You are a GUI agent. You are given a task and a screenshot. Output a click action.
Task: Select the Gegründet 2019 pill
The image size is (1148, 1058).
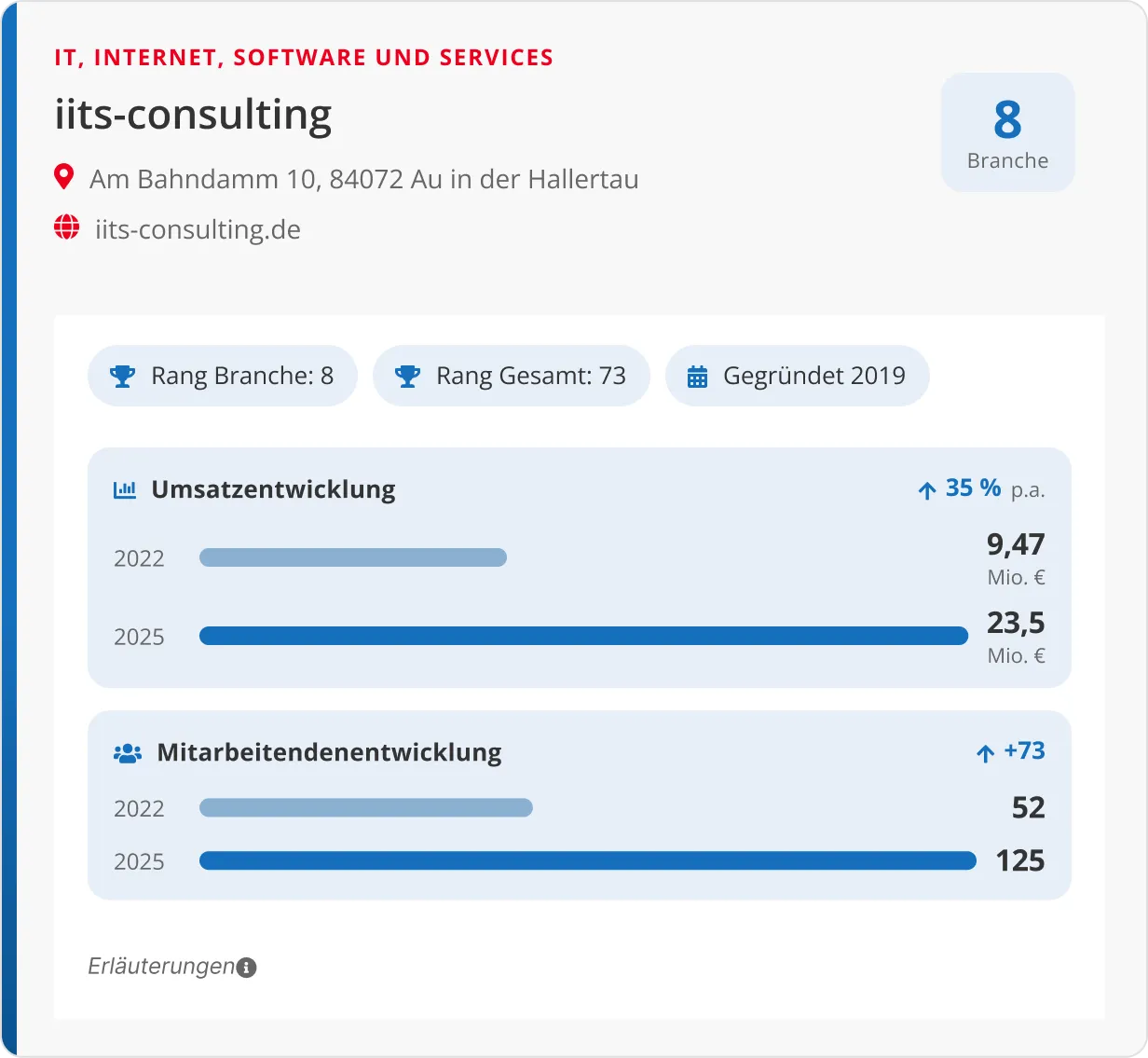click(798, 376)
